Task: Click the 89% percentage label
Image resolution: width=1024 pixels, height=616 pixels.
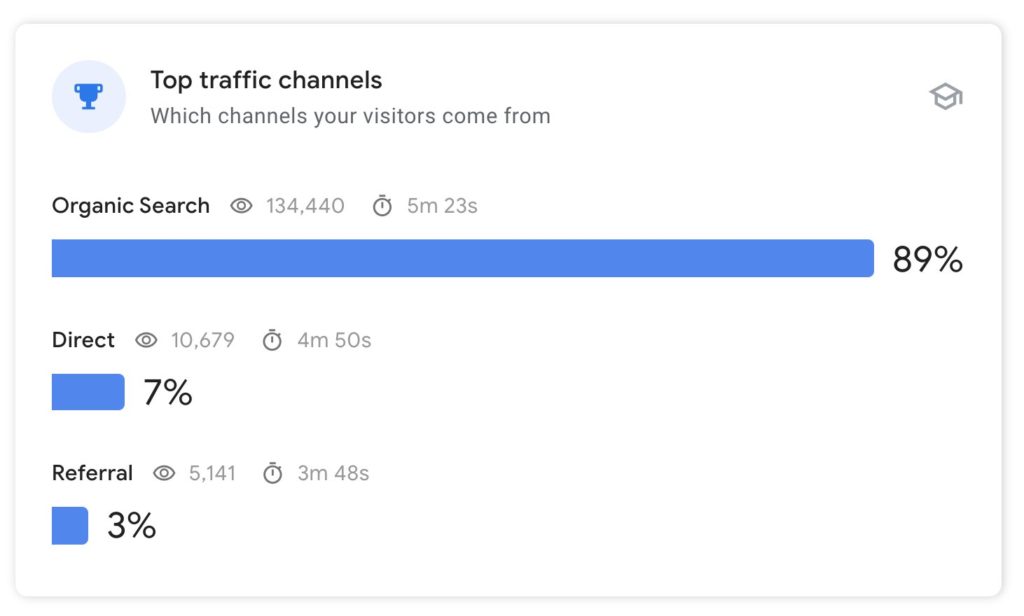Action: coord(927,259)
